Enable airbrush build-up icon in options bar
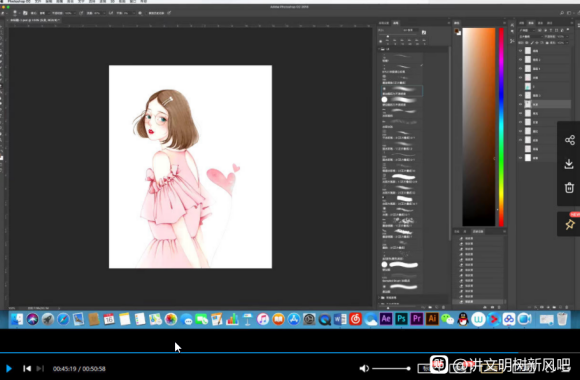Image resolution: width=580 pixels, height=380 pixels. [111, 13]
